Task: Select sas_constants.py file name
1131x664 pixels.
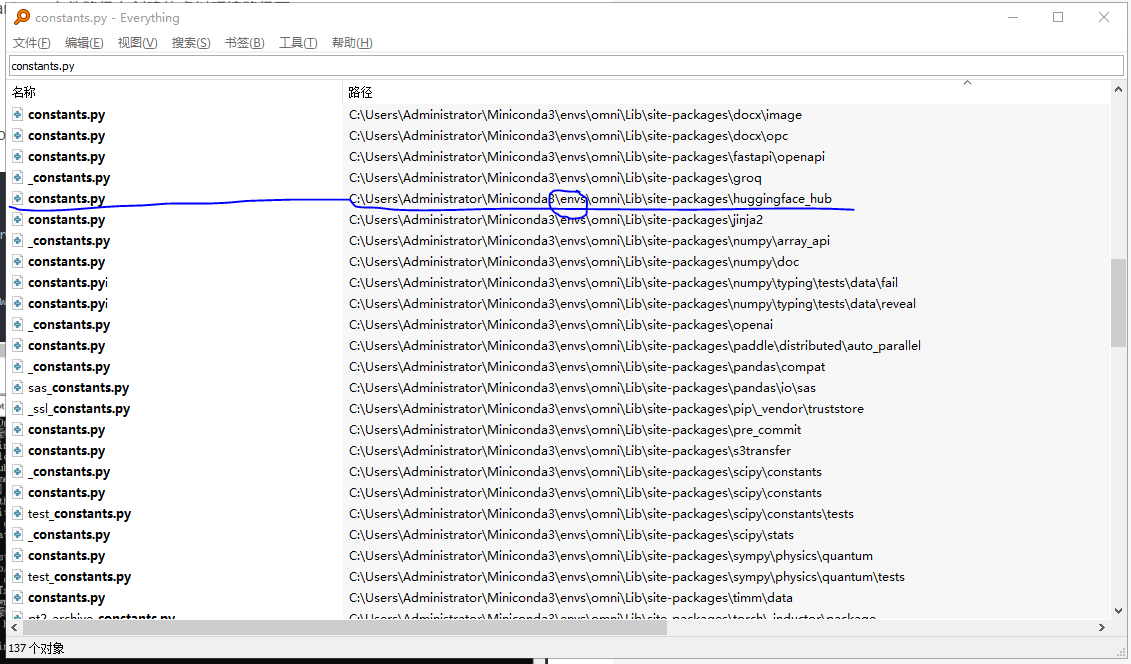Action: tap(79, 388)
